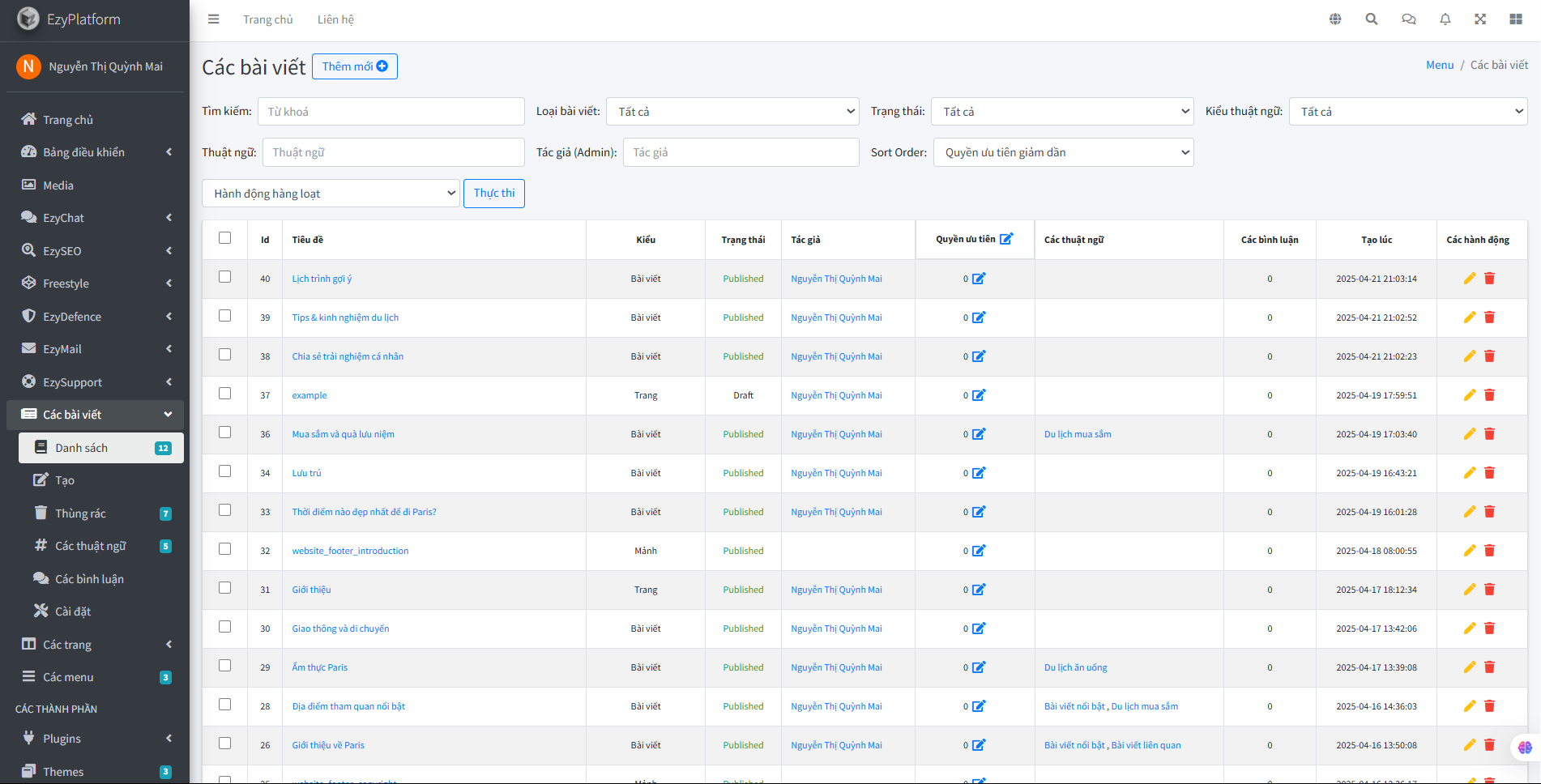Click the 'Thực thi' button
This screenshot has width=1541, height=784.
click(494, 194)
